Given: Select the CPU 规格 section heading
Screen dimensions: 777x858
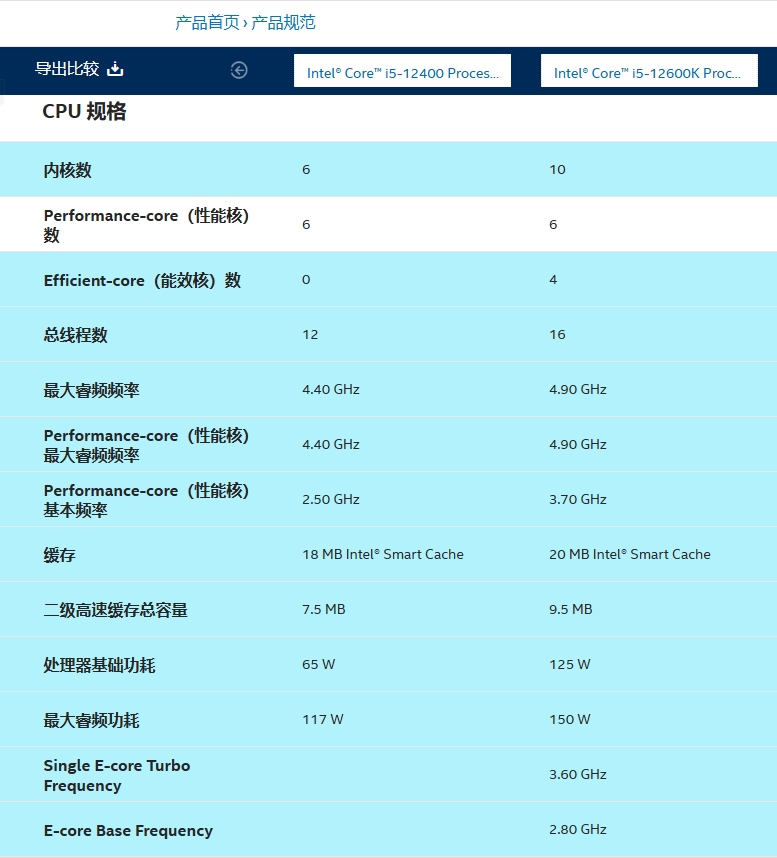Looking at the screenshot, I should pyautogui.click(x=84, y=112).
